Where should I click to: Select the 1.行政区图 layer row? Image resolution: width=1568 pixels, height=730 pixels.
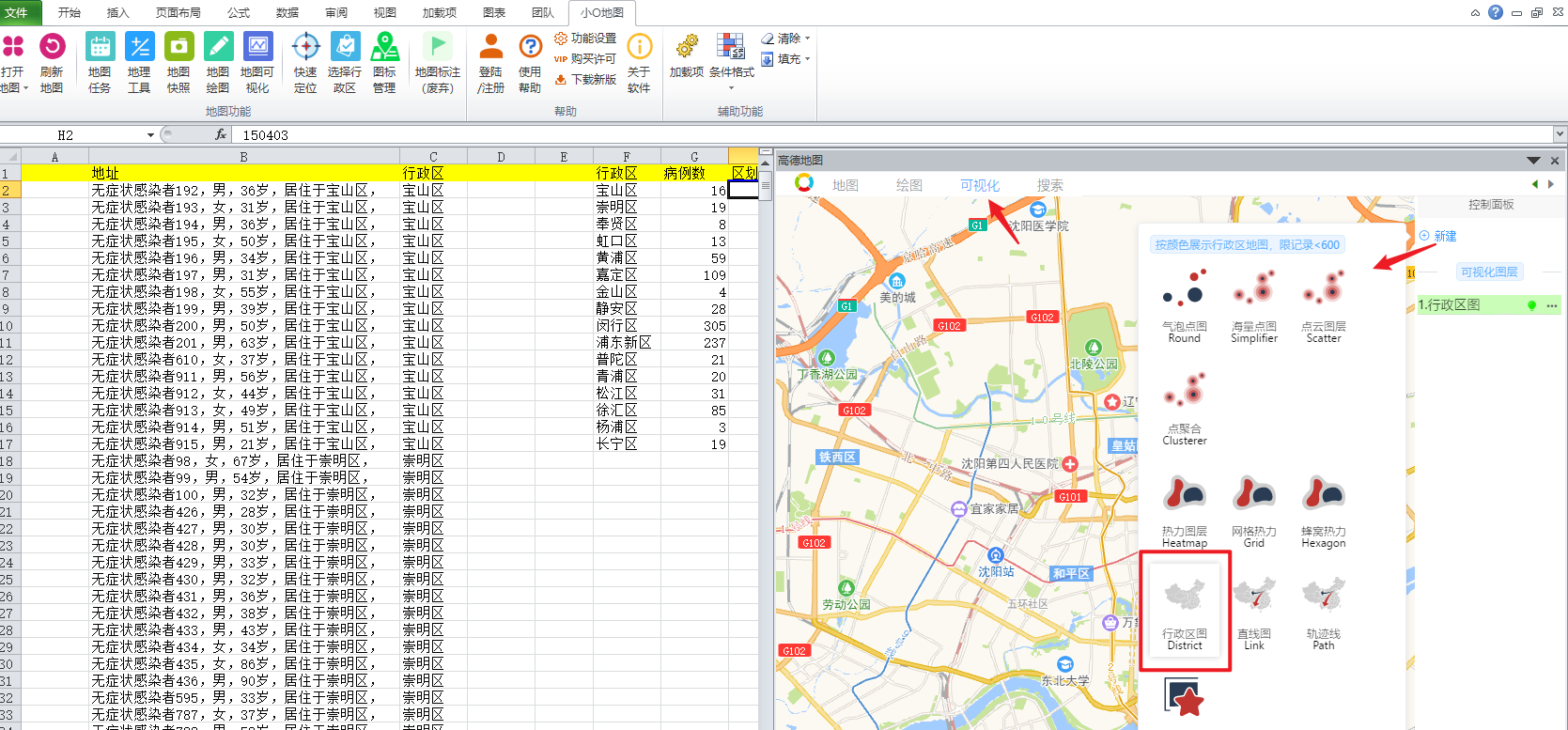tap(1489, 305)
